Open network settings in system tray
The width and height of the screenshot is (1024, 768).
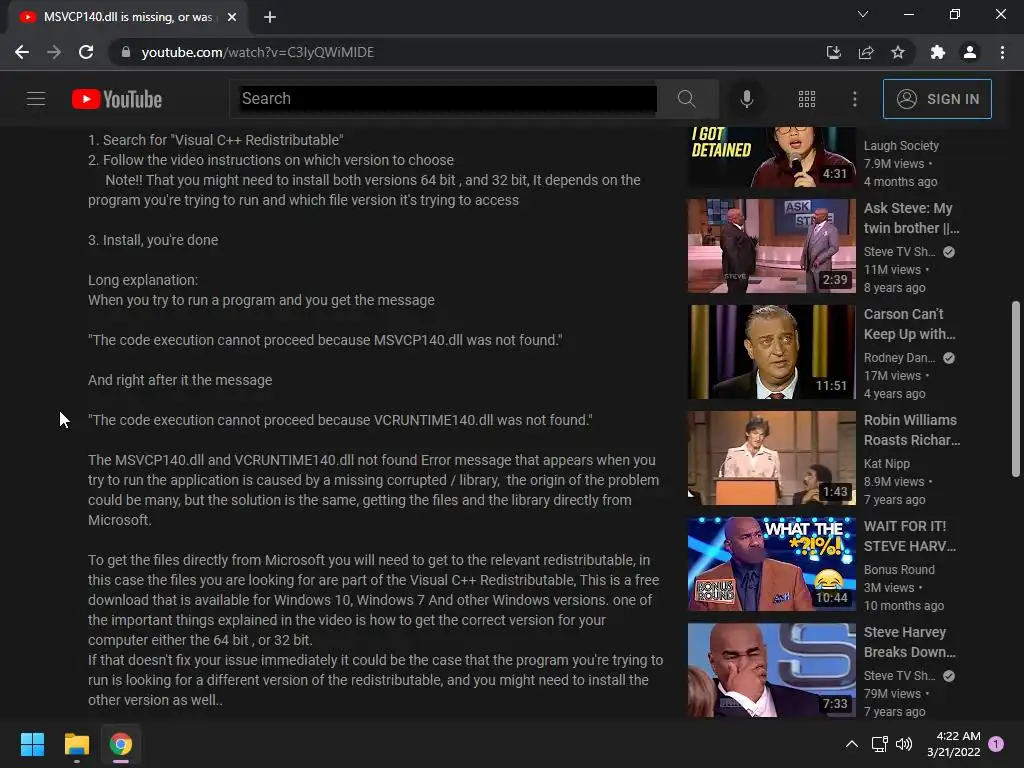(x=879, y=744)
